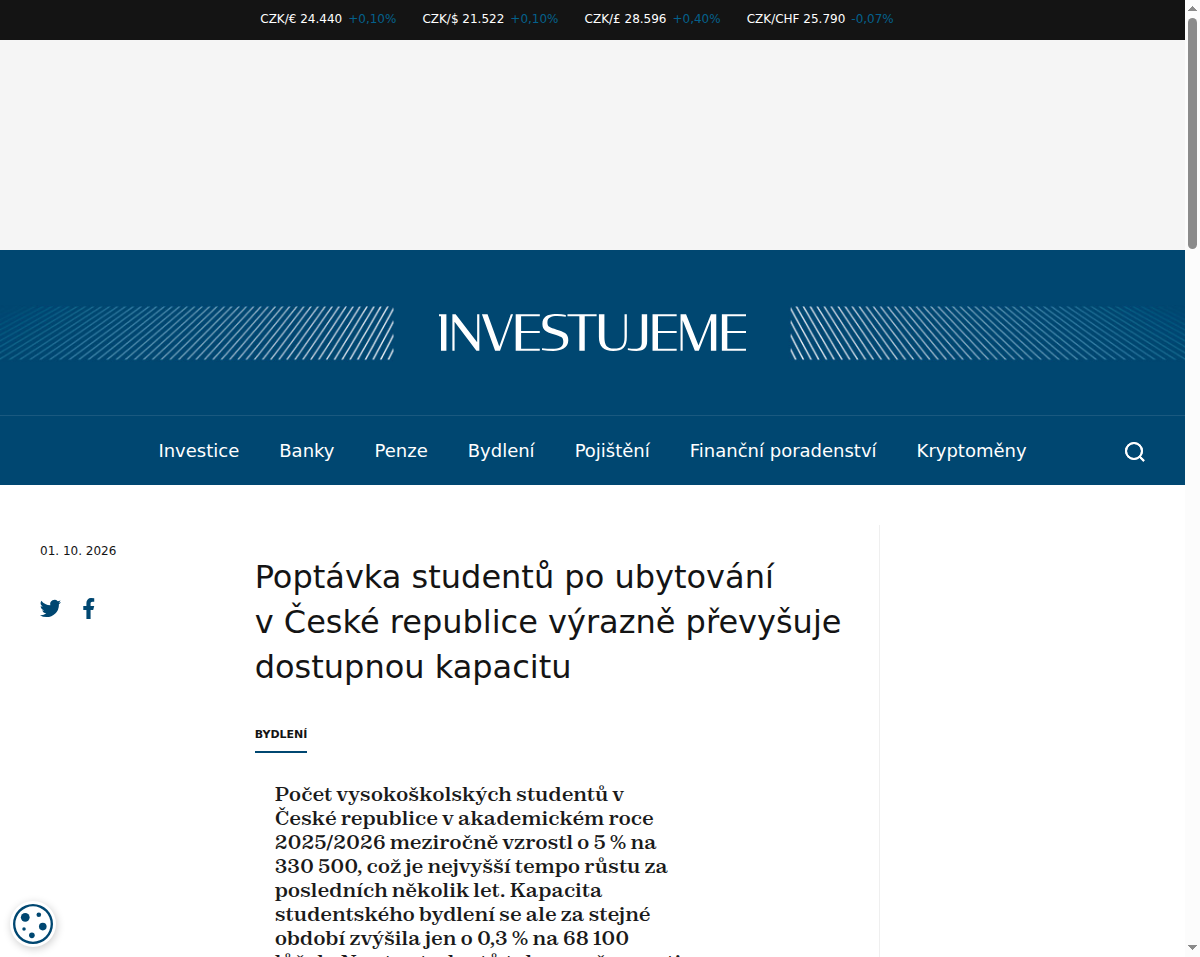Click the BYDLENÍ article category tag

coord(281,734)
